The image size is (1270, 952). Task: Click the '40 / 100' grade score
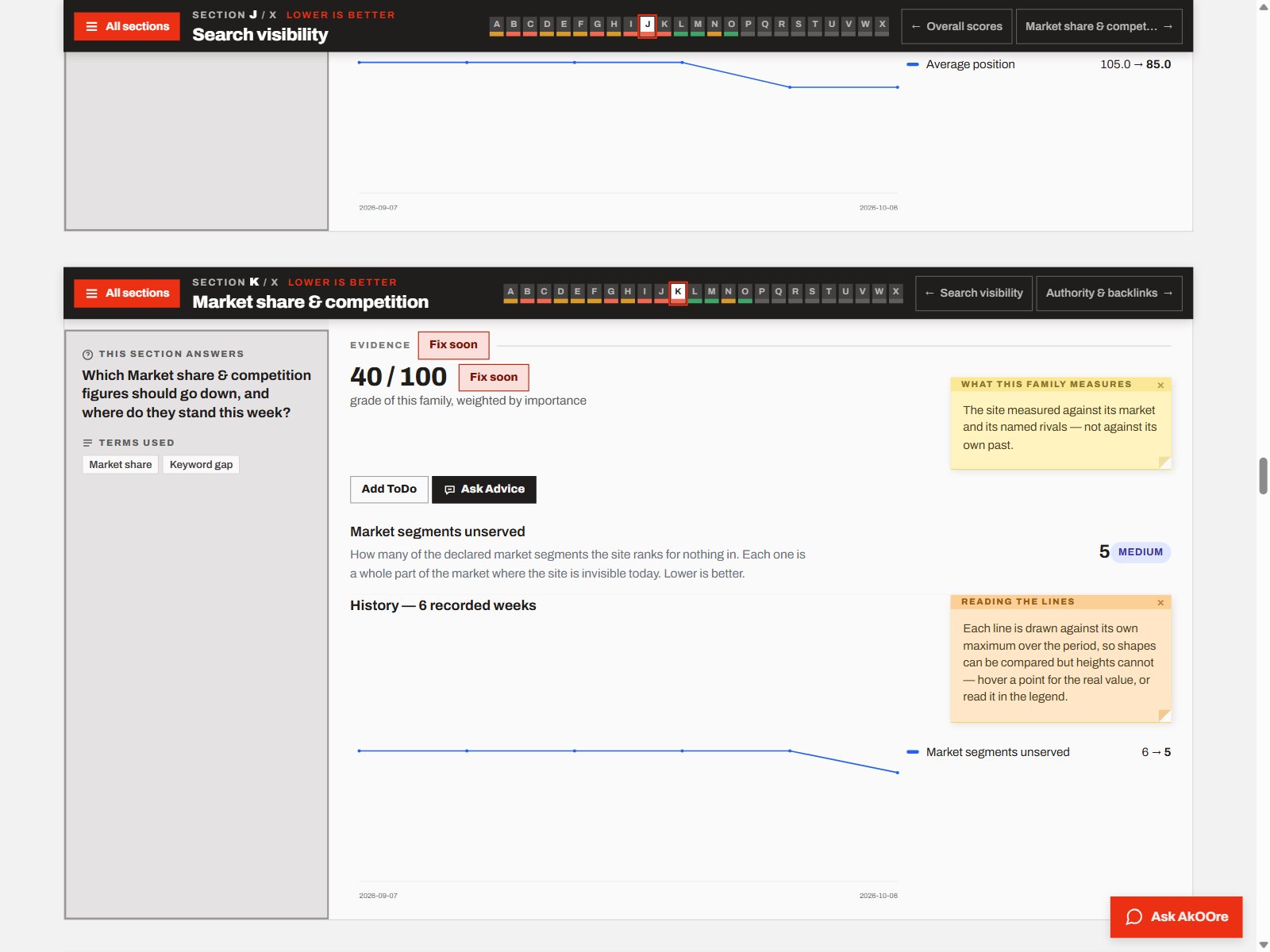pyautogui.click(x=398, y=377)
